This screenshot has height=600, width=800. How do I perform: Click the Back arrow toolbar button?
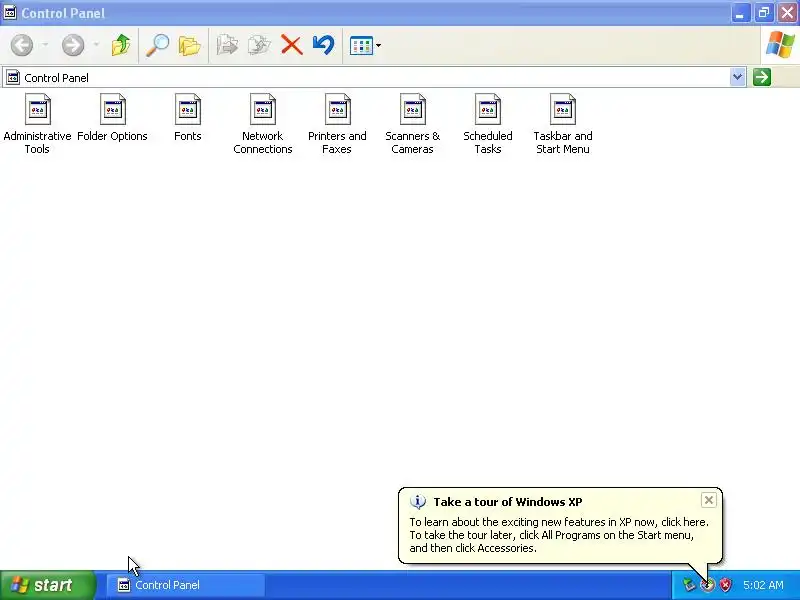[x=22, y=45]
